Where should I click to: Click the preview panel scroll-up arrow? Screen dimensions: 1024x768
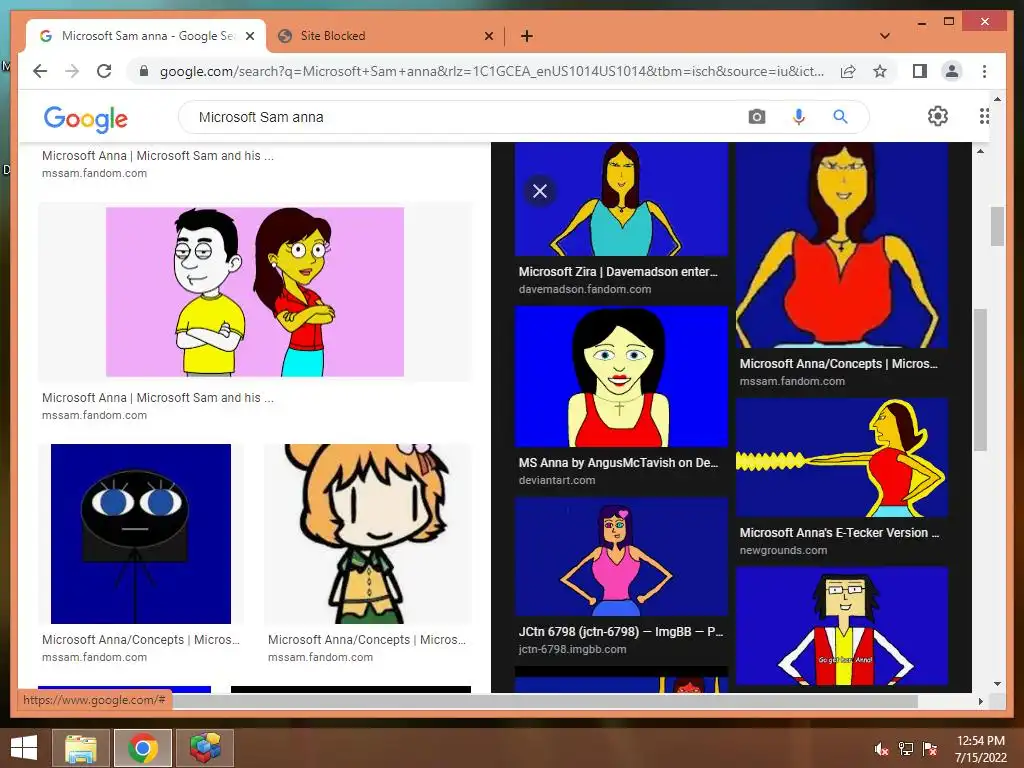pyautogui.click(x=980, y=151)
